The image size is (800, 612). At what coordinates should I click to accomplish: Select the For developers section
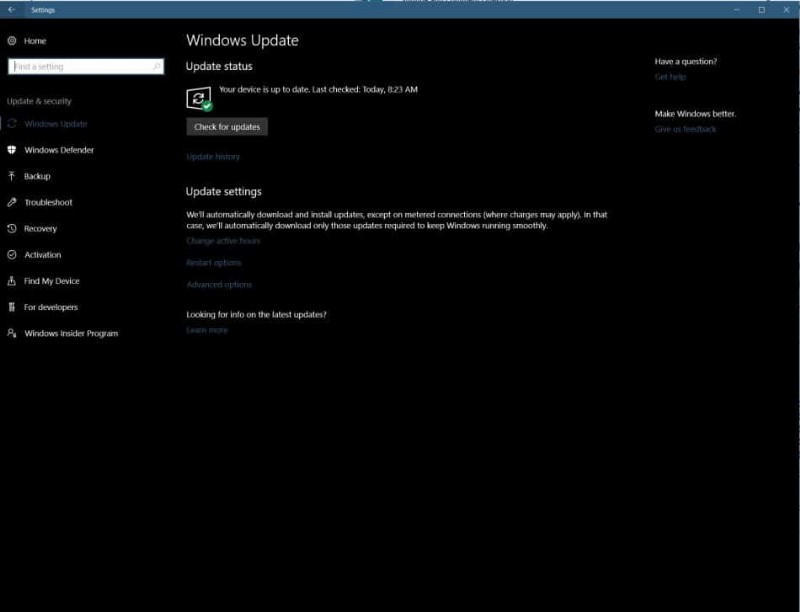[x=50, y=307]
